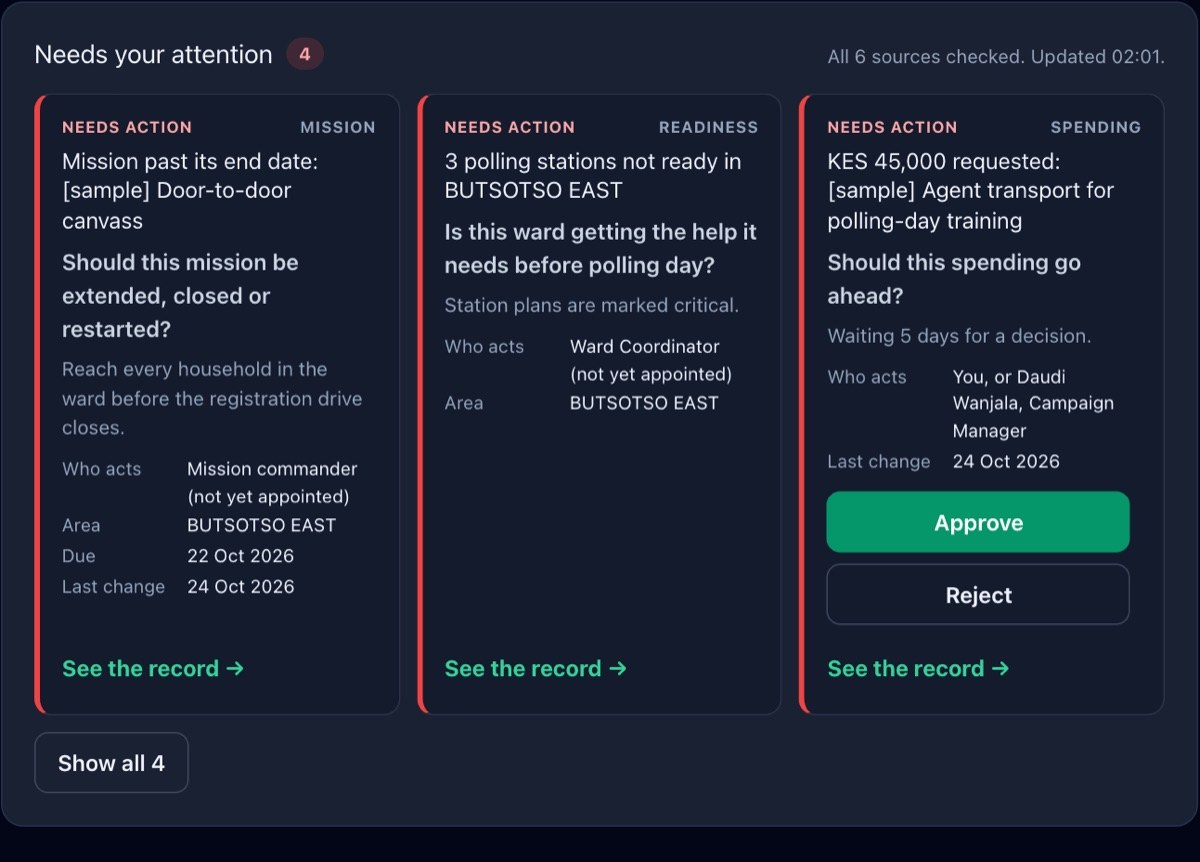Click the Show all 4 button
1200x862 pixels.
(111, 763)
